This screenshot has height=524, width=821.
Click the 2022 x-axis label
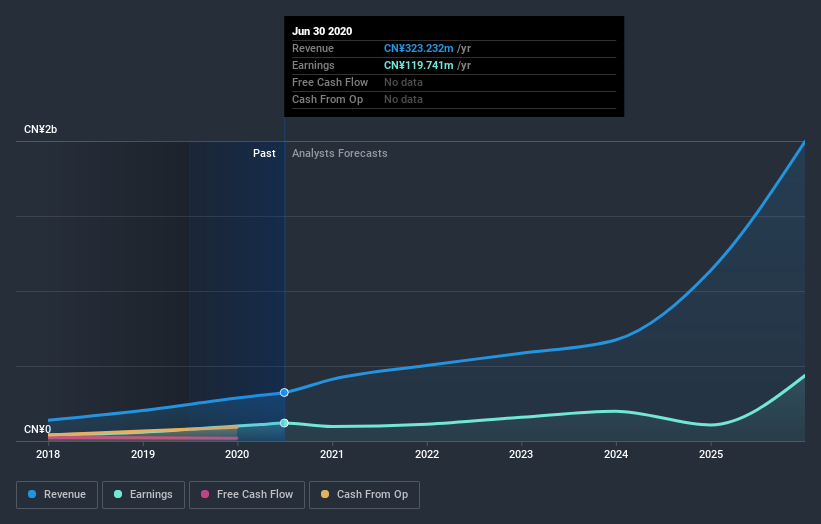pos(427,454)
